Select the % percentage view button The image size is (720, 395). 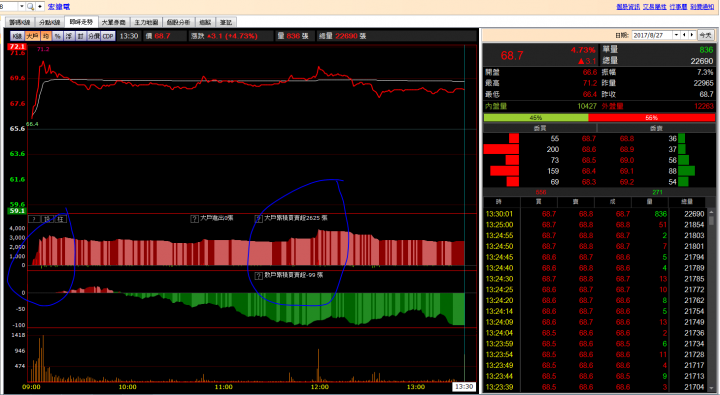coord(57,36)
